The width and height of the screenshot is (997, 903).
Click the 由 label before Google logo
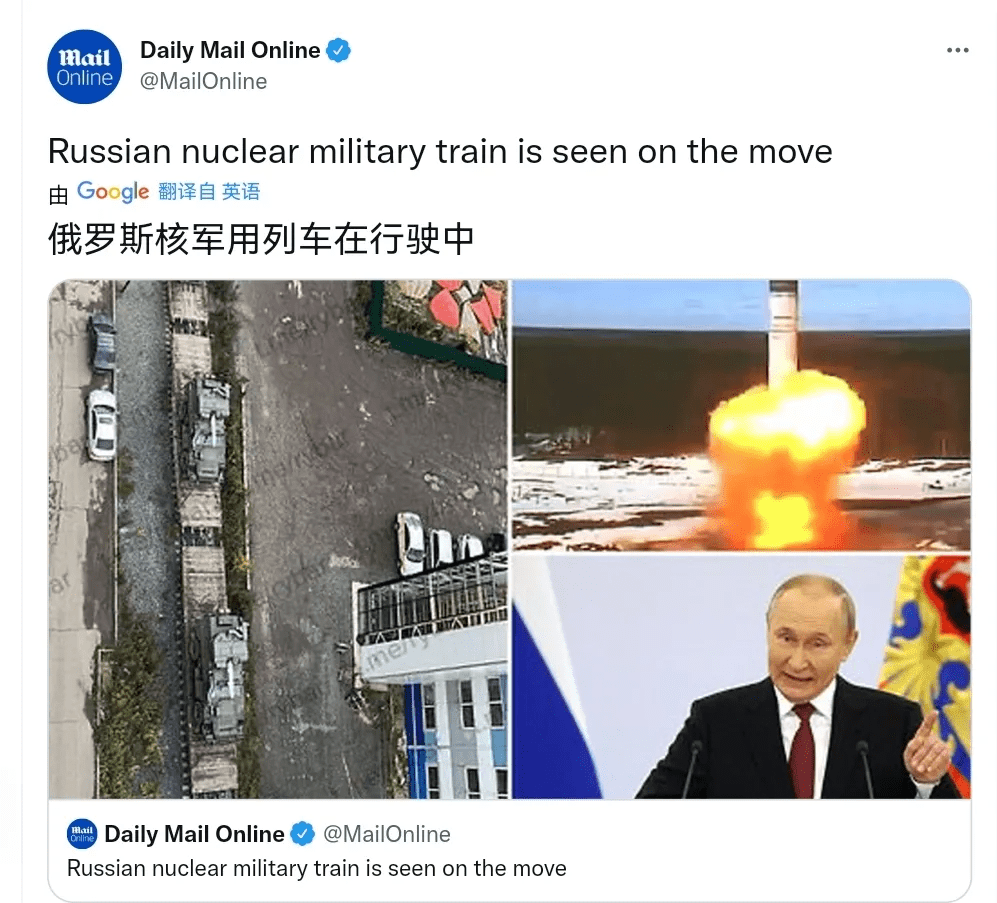58,195
